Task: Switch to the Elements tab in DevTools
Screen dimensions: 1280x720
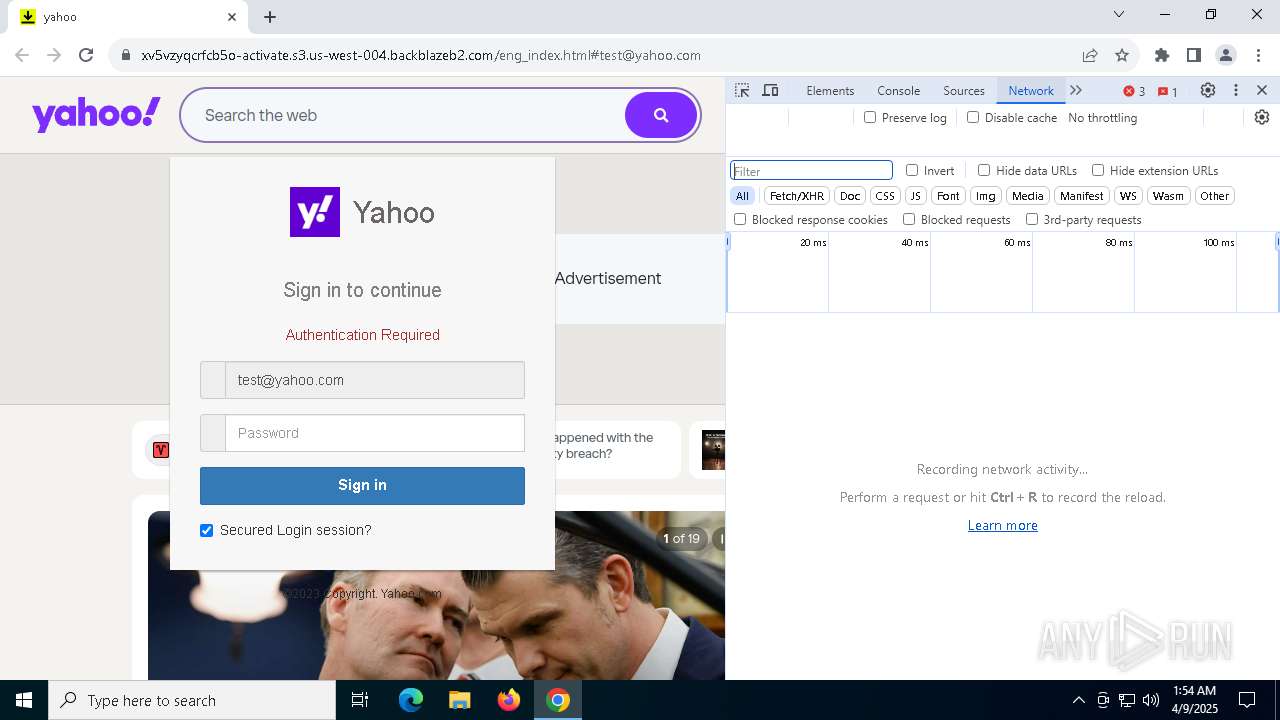Action: pos(830,90)
